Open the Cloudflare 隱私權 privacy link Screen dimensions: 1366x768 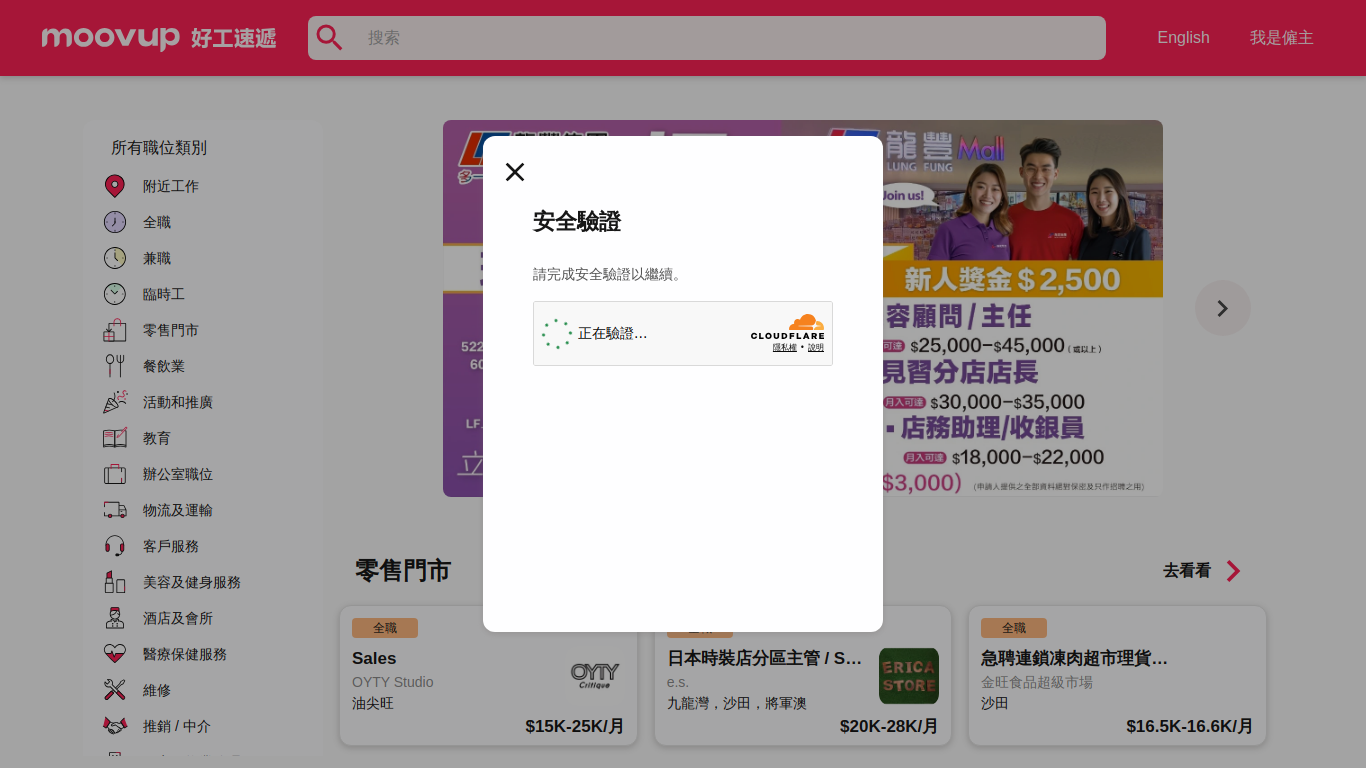[785, 347]
